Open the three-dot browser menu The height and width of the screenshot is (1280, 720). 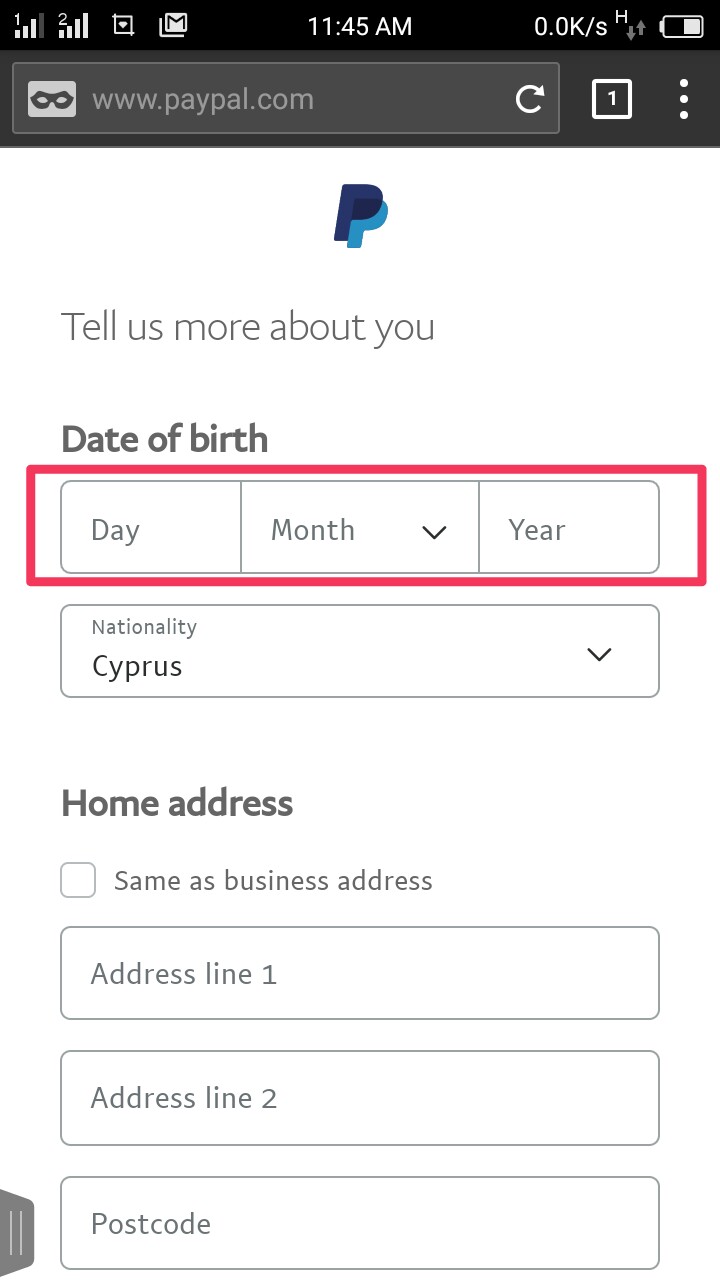pos(684,99)
